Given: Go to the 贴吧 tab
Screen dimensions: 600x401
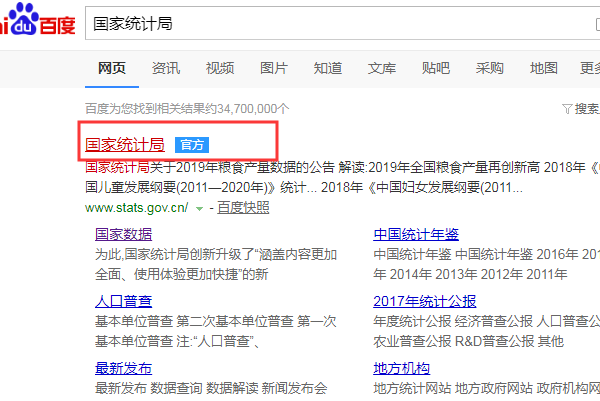Looking at the screenshot, I should [436, 68].
